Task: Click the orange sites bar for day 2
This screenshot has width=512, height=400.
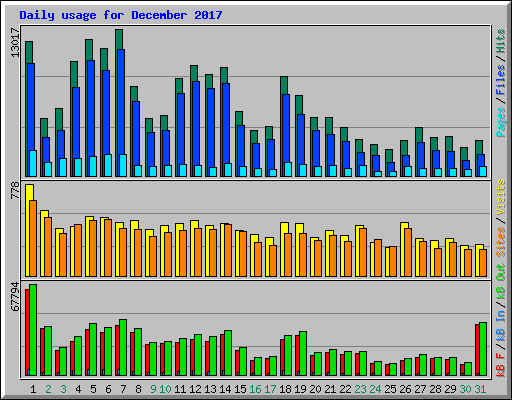Action: click(x=48, y=247)
